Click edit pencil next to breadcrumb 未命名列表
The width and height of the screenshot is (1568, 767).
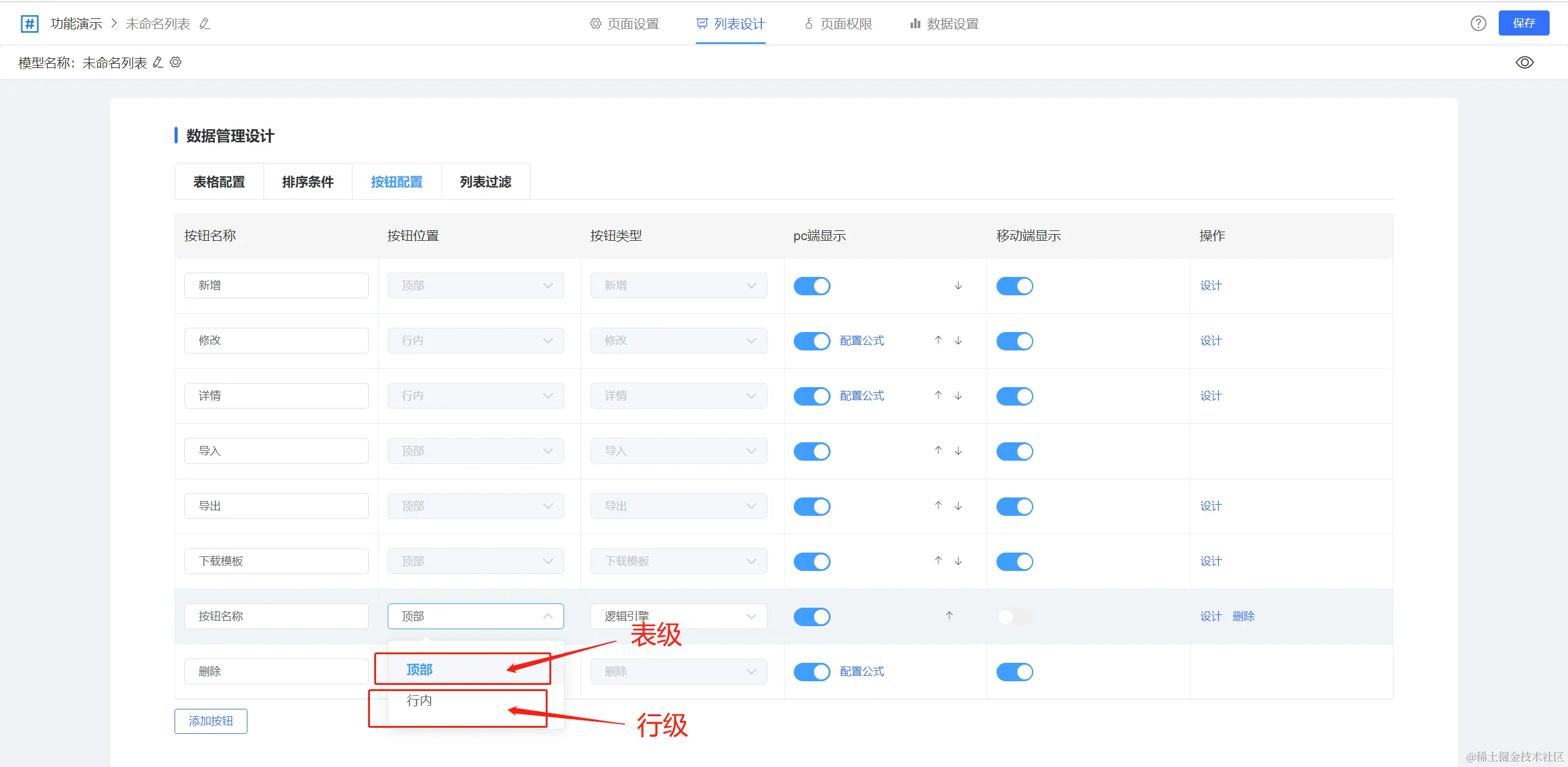tap(205, 23)
